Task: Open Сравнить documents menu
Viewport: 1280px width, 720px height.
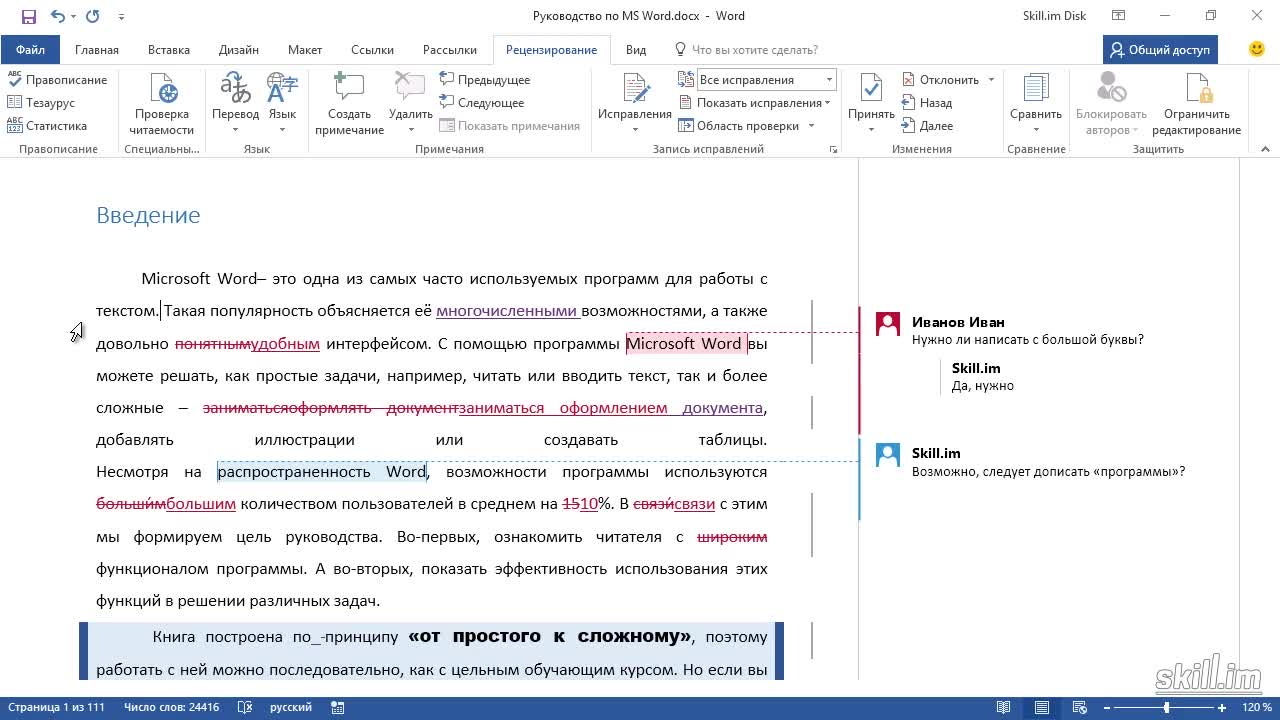Action: (x=1035, y=104)
